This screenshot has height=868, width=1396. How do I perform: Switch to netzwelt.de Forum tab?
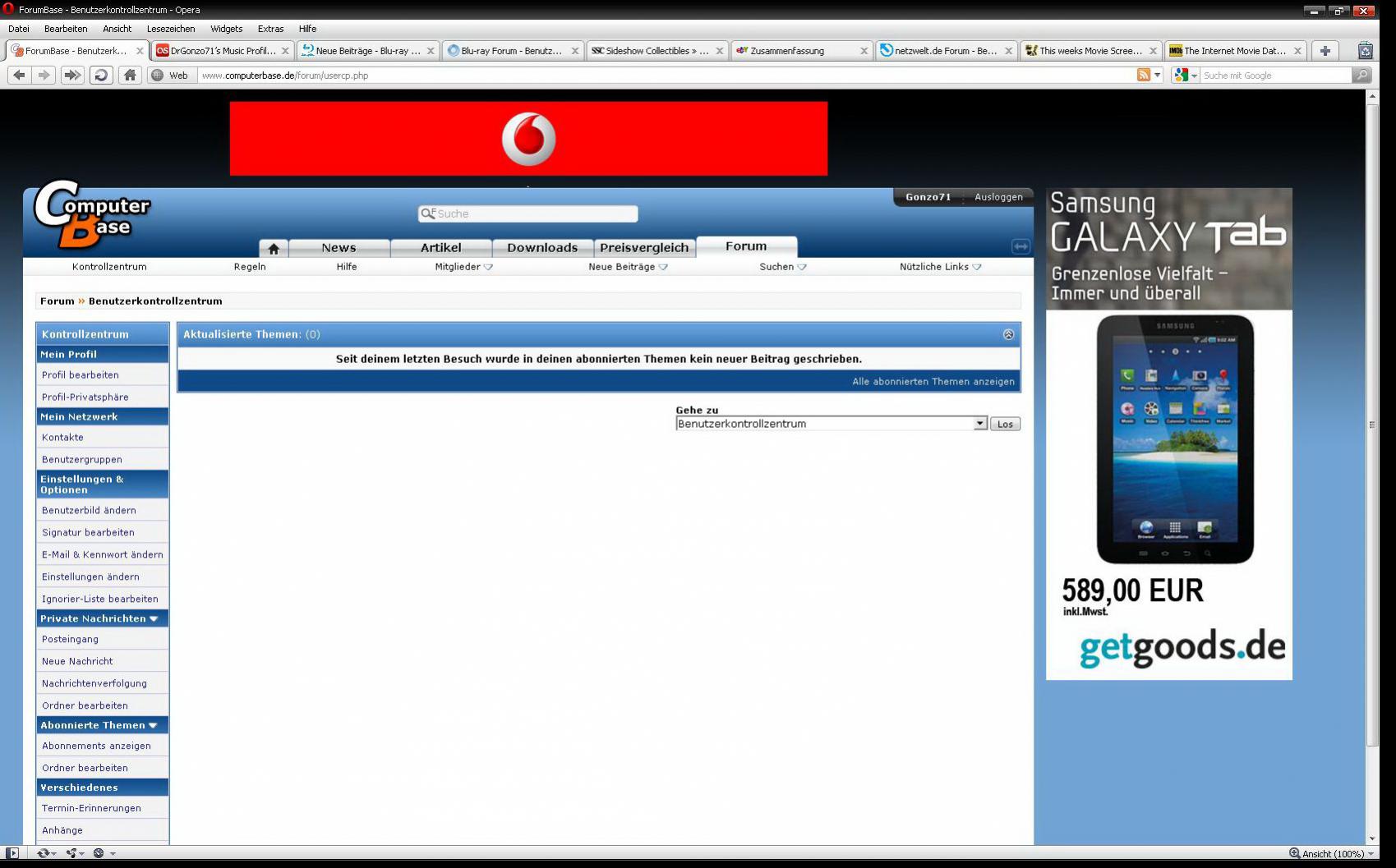point(946,51)
